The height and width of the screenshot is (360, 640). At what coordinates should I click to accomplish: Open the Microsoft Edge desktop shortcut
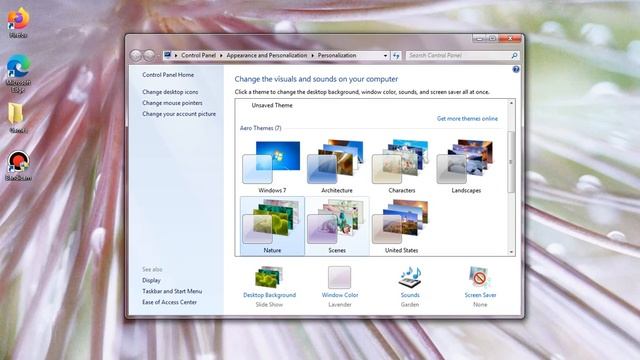(18, 67)
